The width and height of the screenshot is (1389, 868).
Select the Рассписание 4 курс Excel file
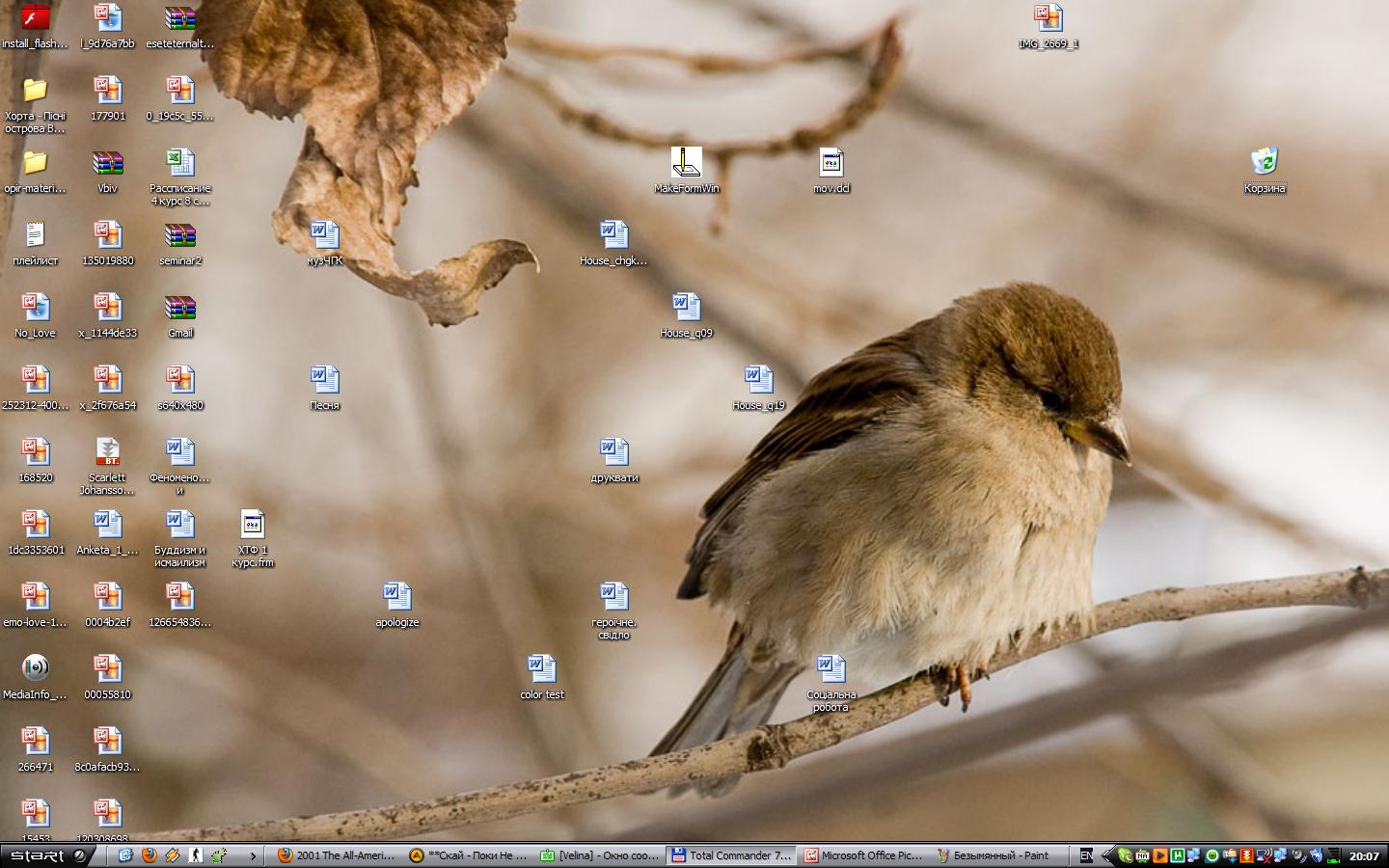click(180, 176)
